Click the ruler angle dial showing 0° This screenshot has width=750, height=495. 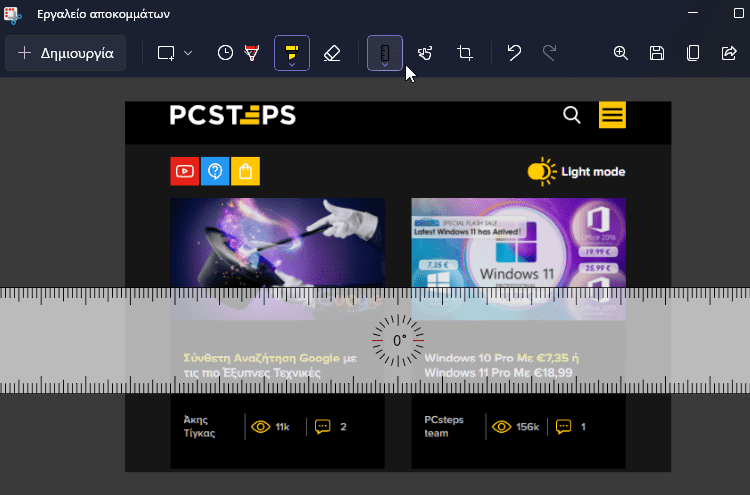398,341
